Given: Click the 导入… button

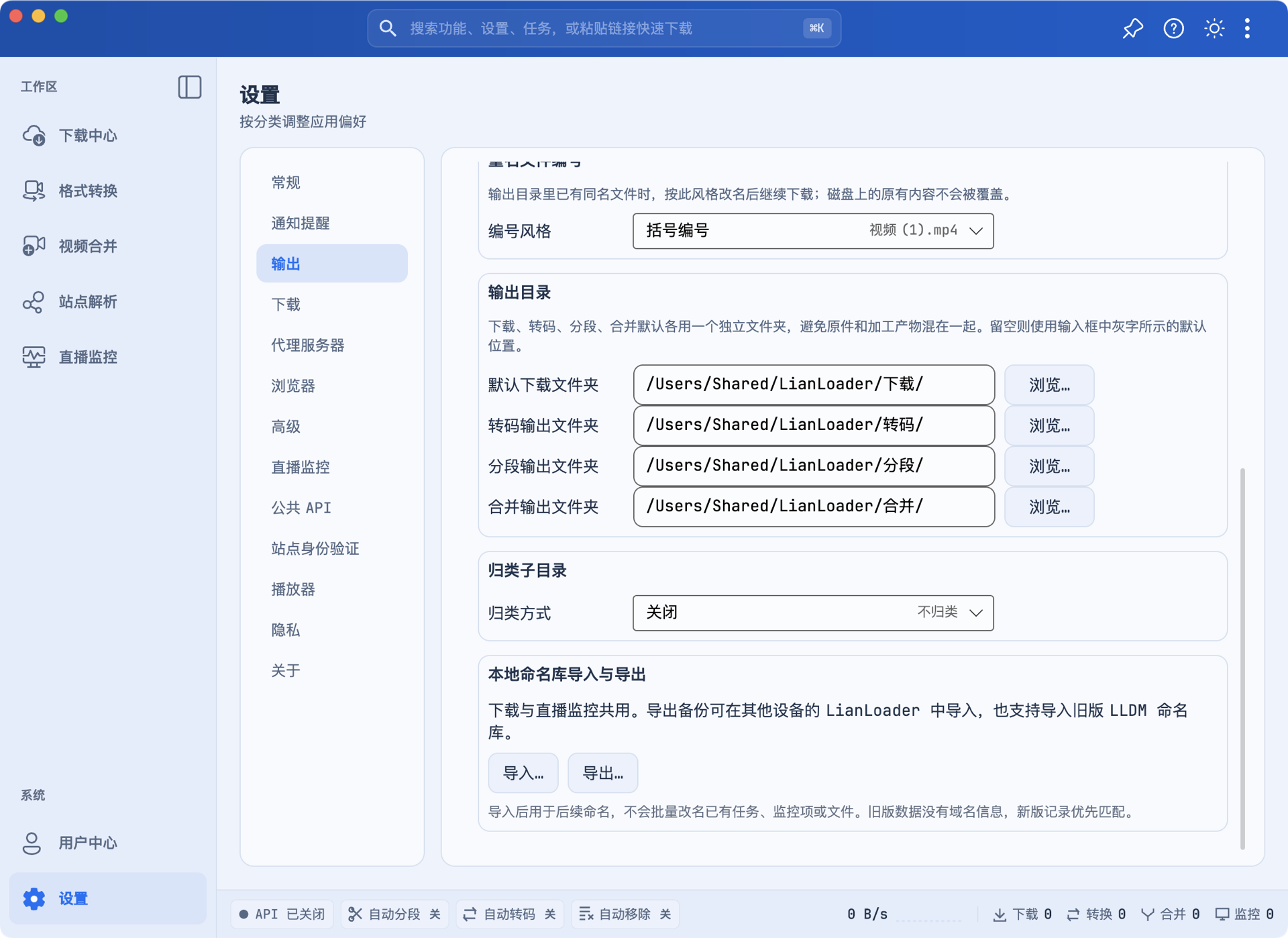Looking at the screenshot, I should click(523, 773).
